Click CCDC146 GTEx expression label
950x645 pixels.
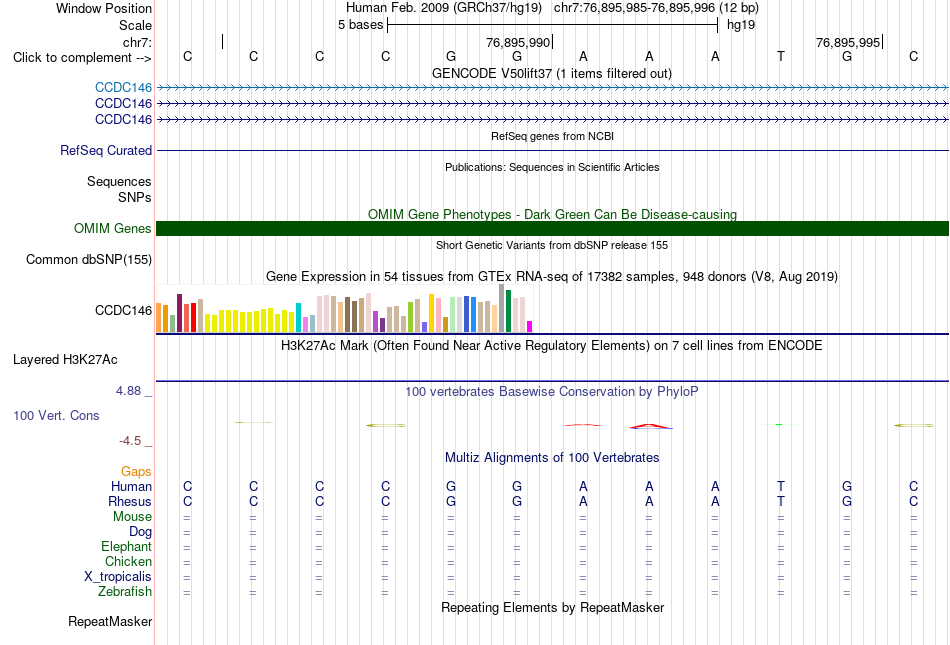(x=123, y=310)
